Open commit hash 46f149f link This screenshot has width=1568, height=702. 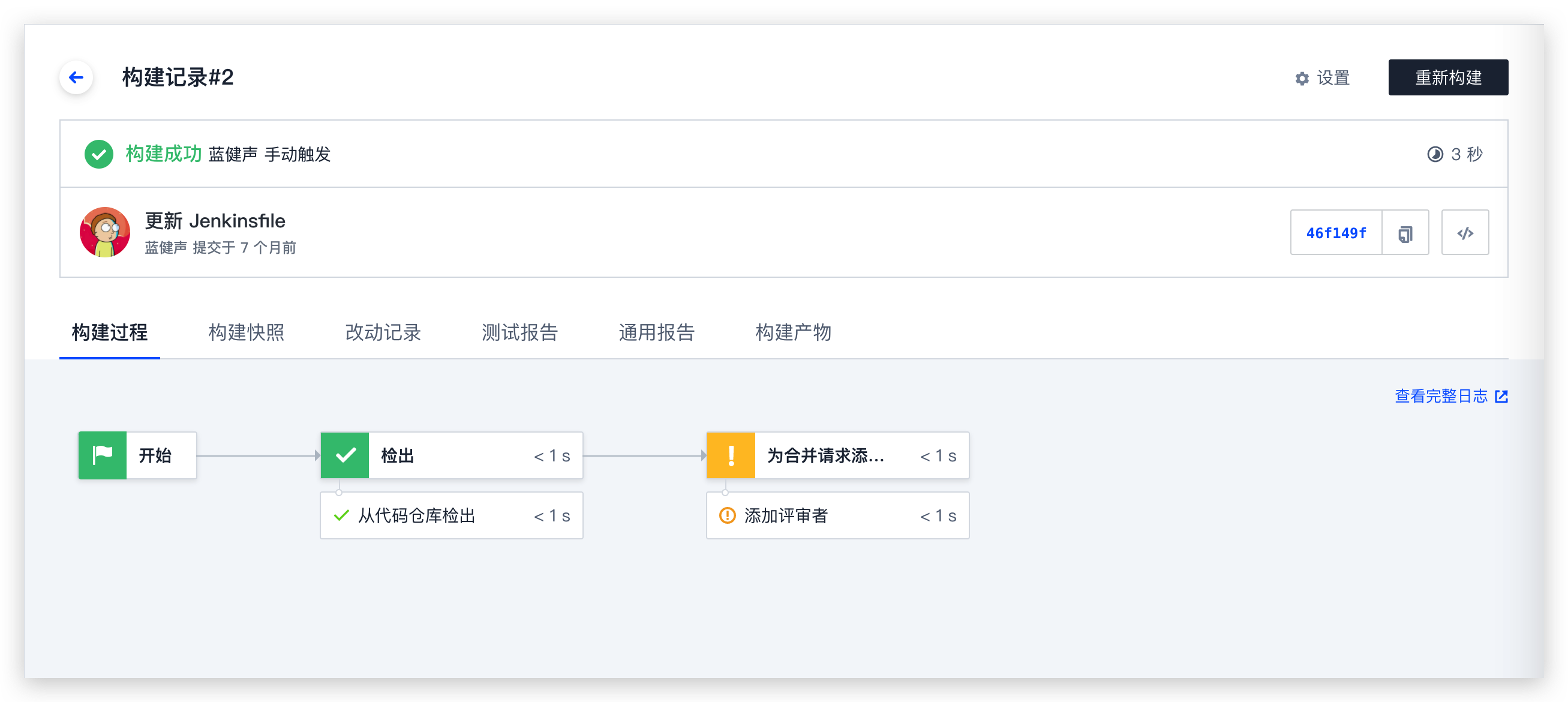1335,233
